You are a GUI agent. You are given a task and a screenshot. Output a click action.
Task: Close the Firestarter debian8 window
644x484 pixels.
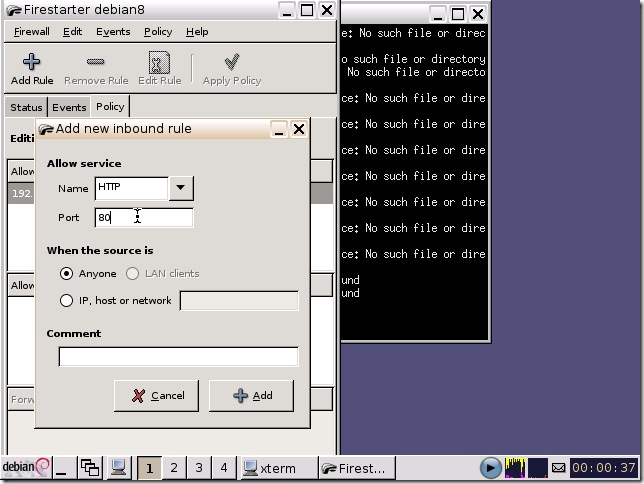pos(327,10)
